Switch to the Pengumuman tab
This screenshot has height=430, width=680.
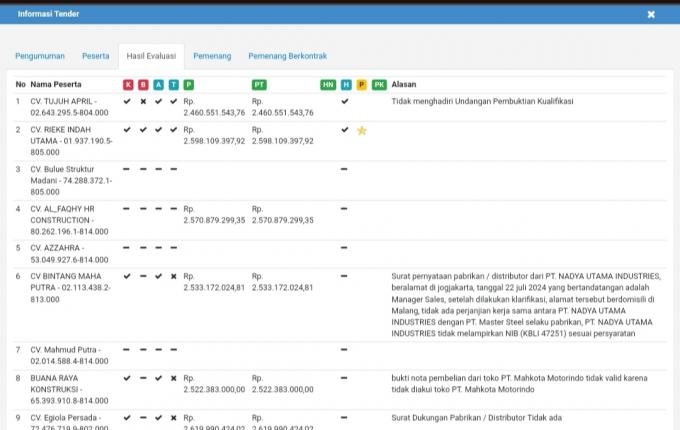(42, 56)
